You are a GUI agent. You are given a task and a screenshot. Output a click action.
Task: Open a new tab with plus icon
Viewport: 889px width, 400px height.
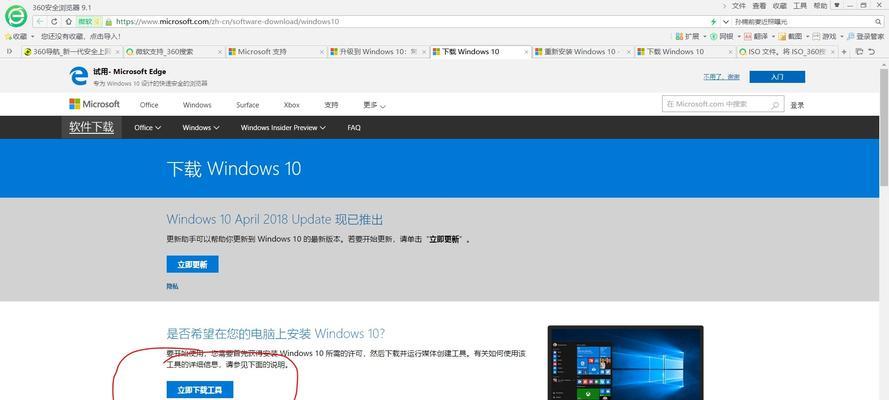pyautogui.click(x=844, y=52)
